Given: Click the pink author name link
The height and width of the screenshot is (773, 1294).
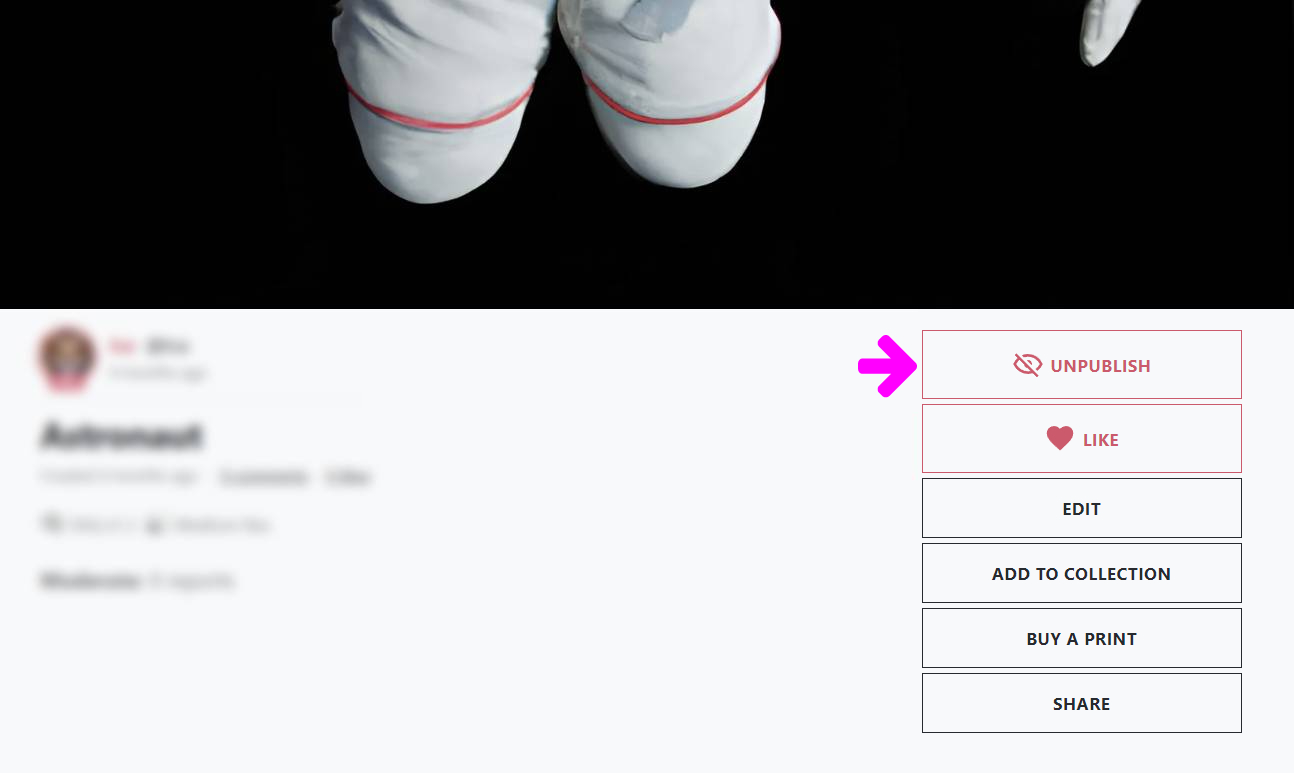Looking at the screenshot, I should [x=122, y=347].
